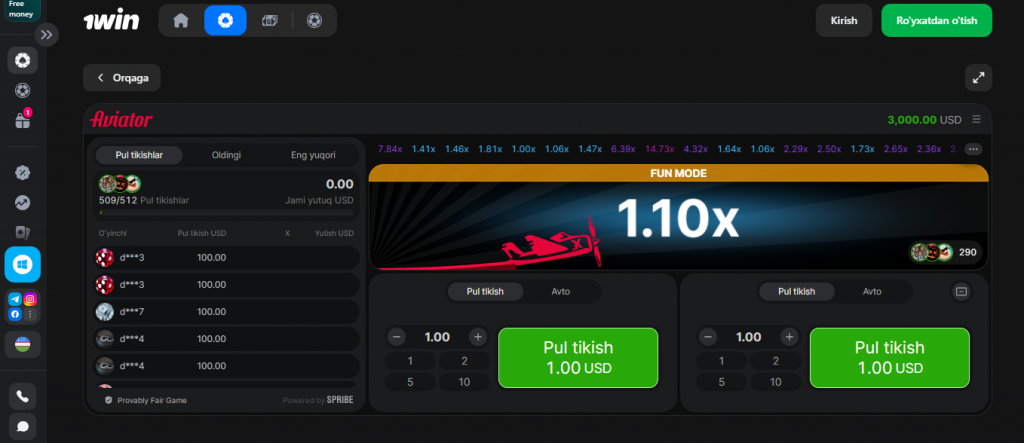Choose quick bet 10 in right panel

776,382
